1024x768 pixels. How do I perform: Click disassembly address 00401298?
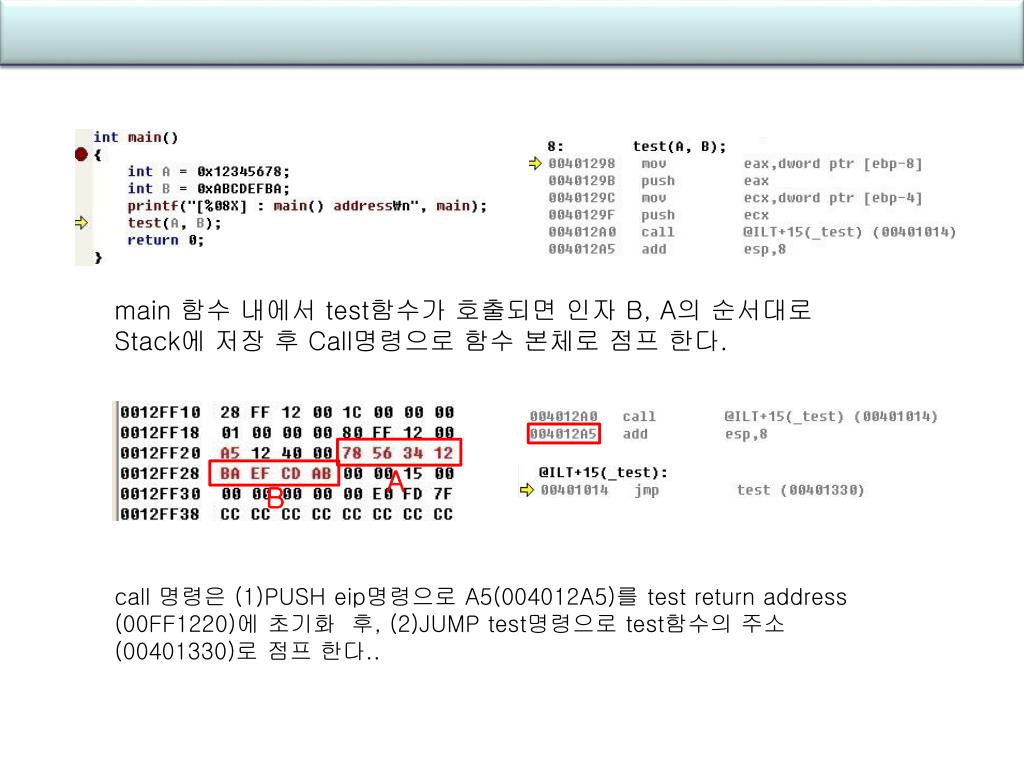(581, 164)
